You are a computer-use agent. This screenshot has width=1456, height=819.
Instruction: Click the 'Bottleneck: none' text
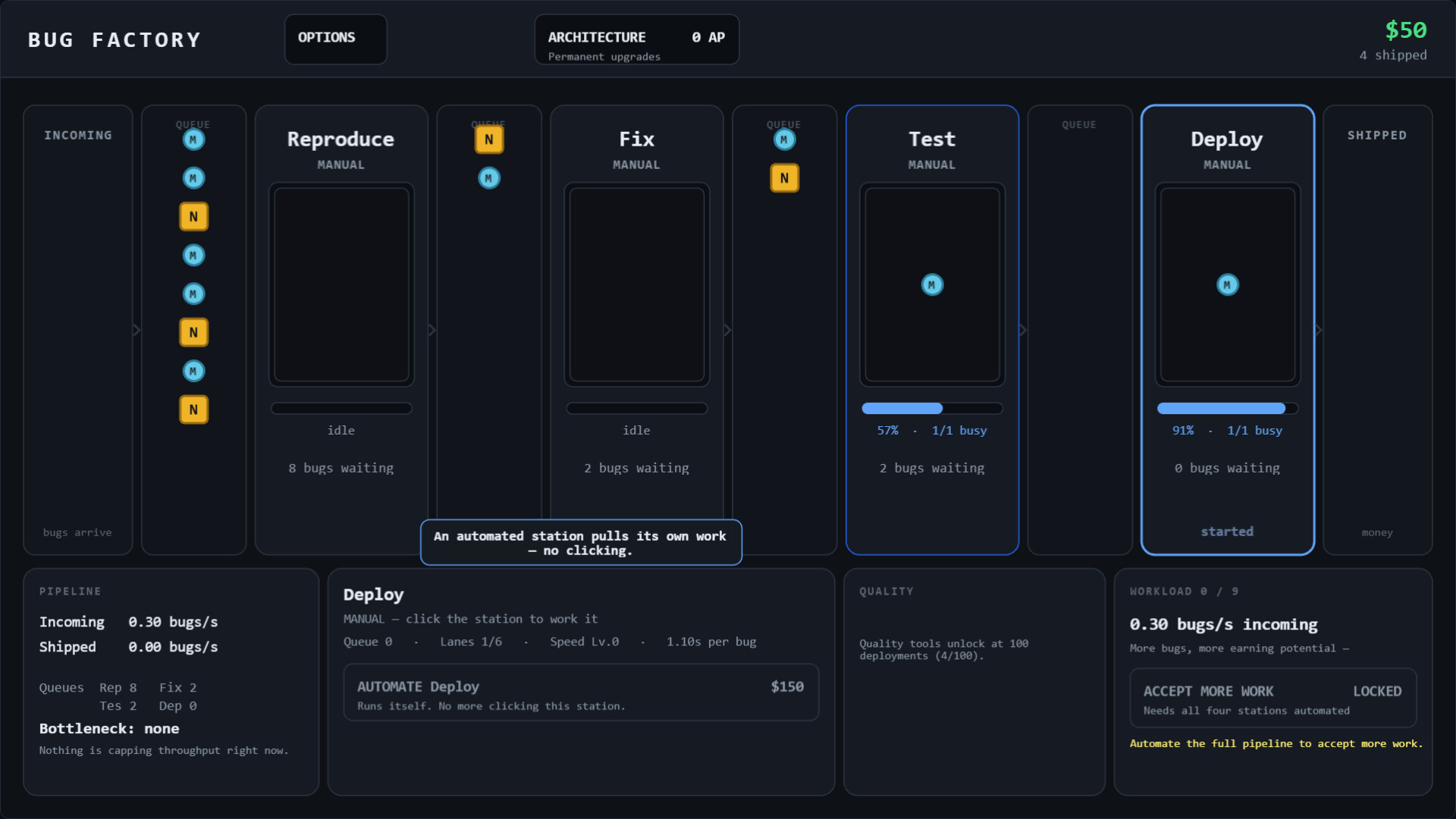109,729
